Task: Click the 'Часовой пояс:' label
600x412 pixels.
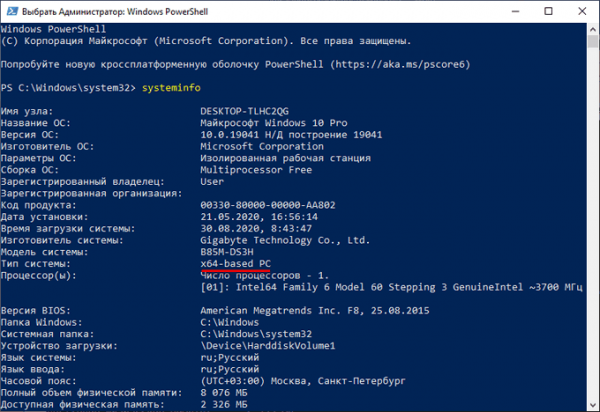Action: 39,381
